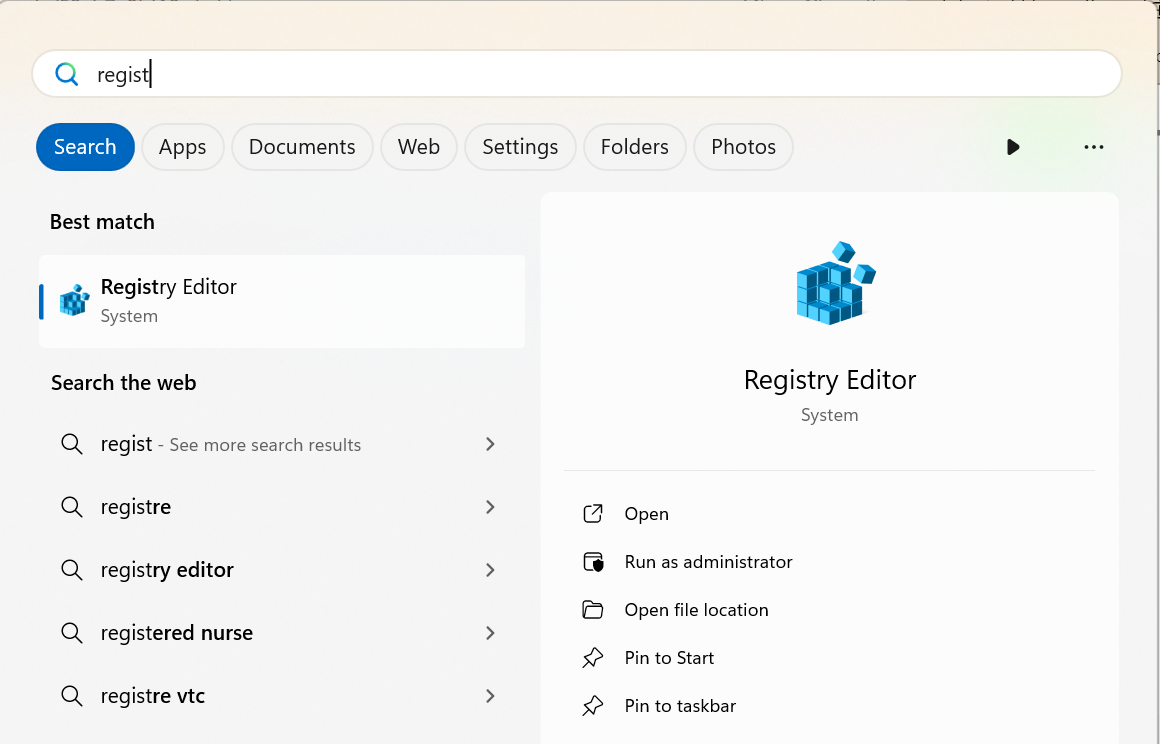Show results under the Photos tab
The image size is (1160, 744).
tap(743, 147)
